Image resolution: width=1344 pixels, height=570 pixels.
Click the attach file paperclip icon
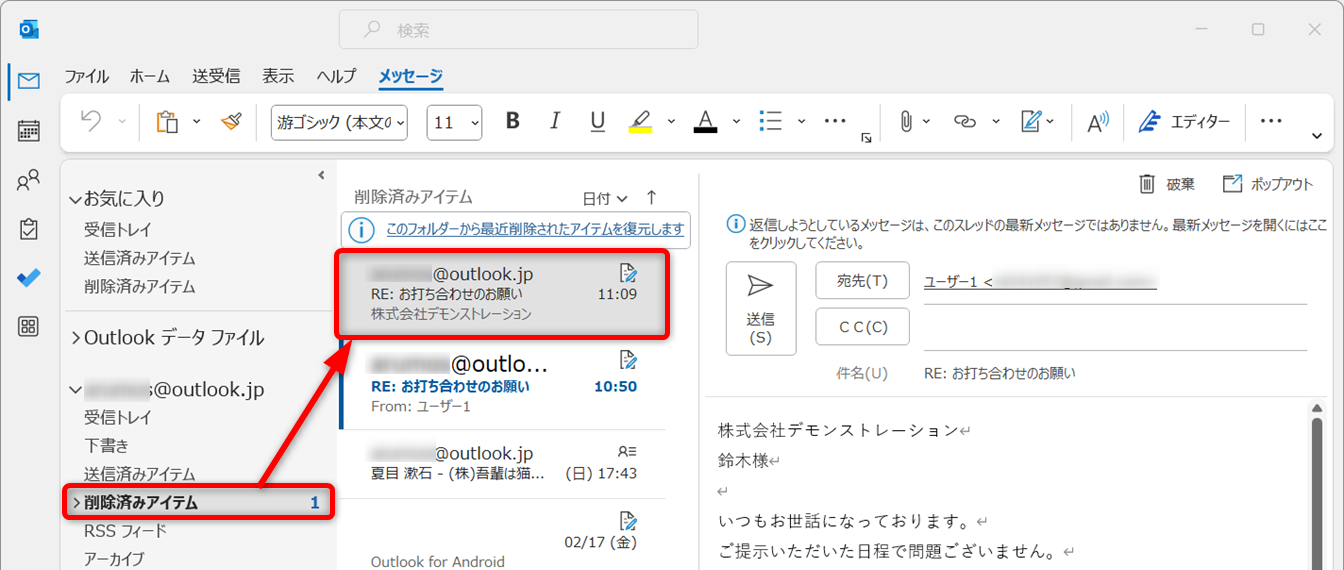pos(905,121)
